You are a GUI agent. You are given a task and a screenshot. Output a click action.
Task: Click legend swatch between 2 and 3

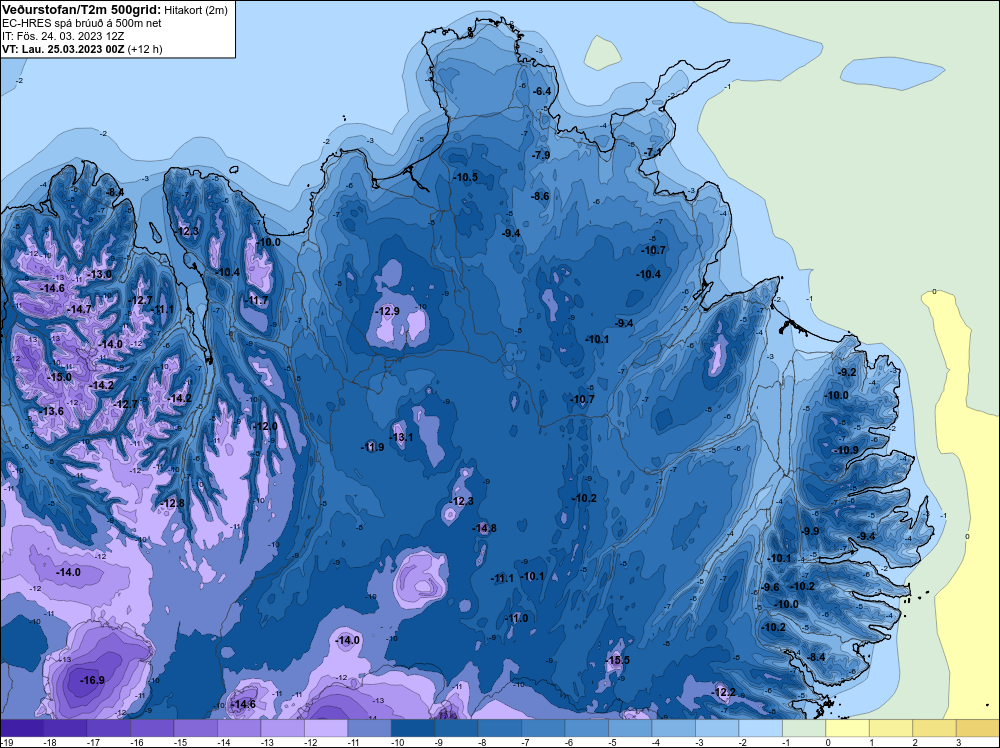click(934, 728)
